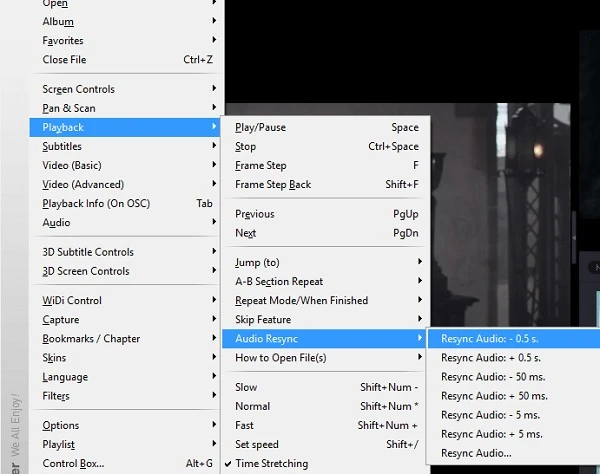Viewport: 600px width, 474px height.
Task: Choose Normal playback speed
Action: pyautogui.click(x=324, y=406)
